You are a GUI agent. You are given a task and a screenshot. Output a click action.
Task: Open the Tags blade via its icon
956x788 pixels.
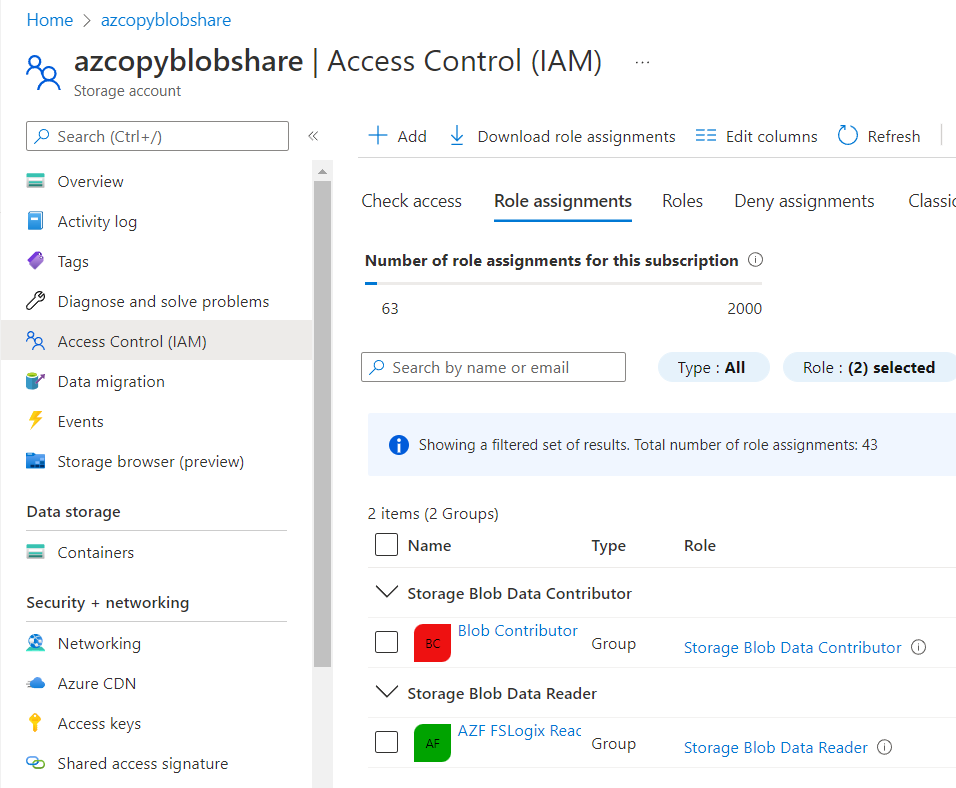click(x=36, y=261)
